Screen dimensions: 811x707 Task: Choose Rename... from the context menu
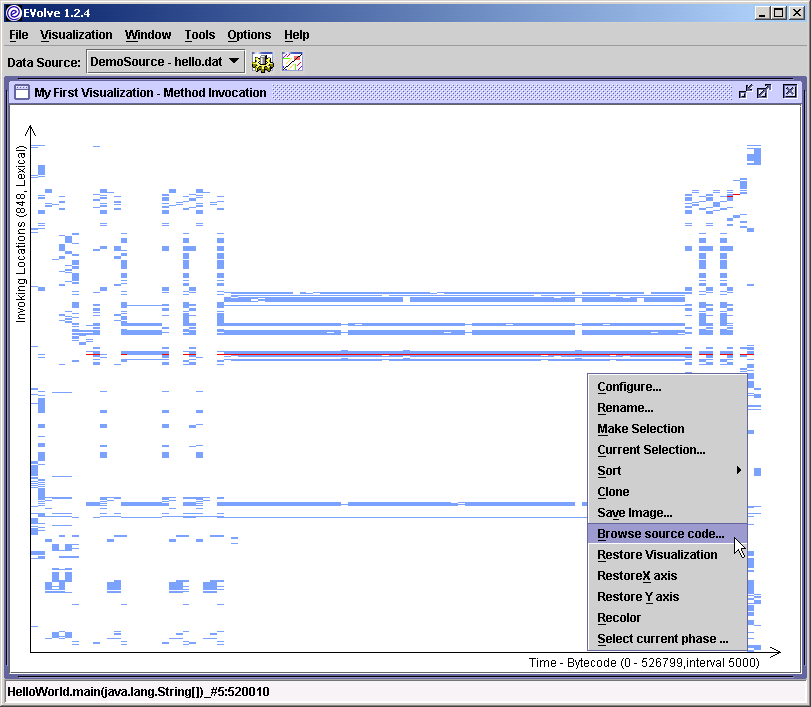[x=667, y=408]
